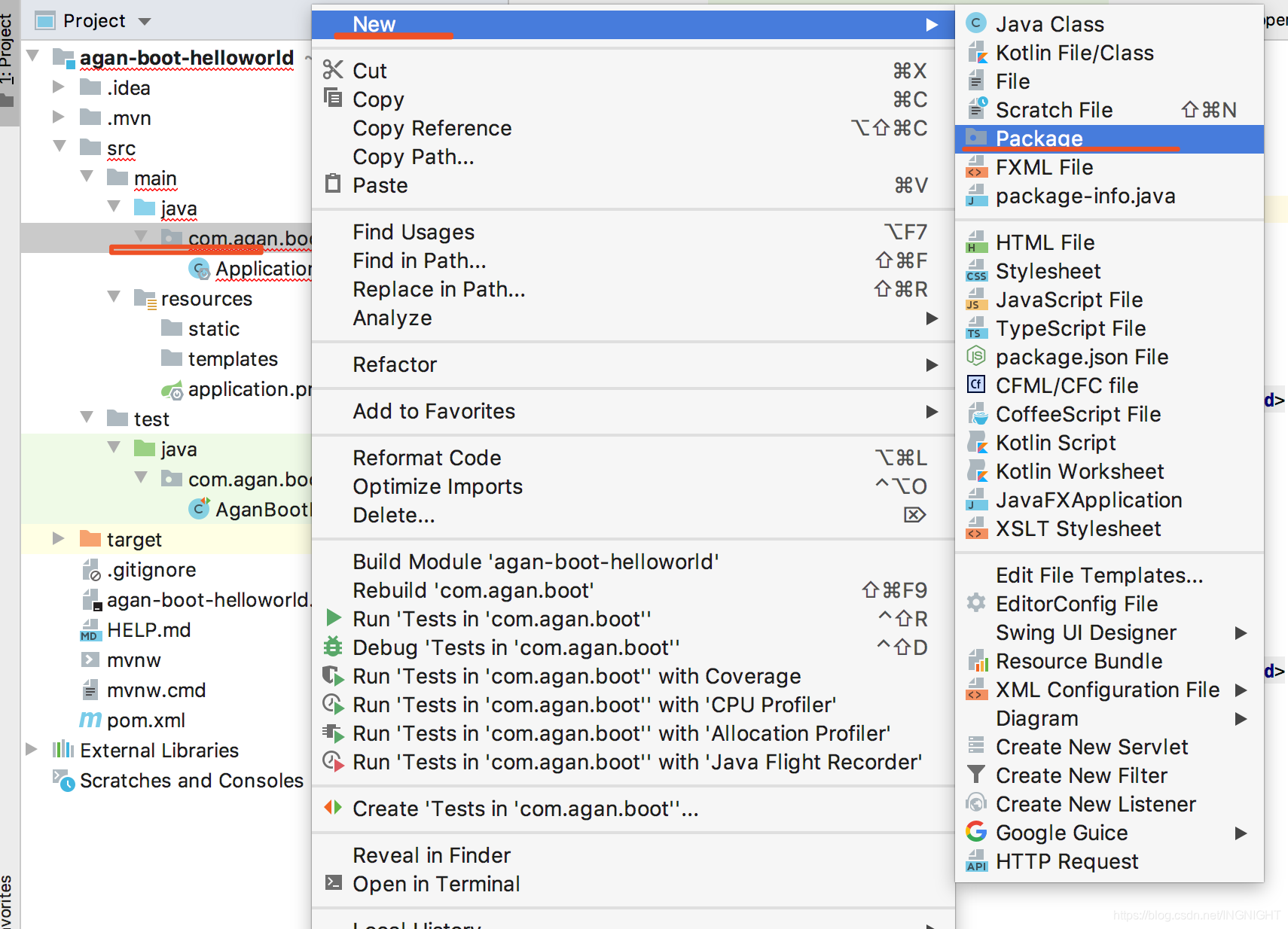
Task: Choose Rebuild 'com.agan.boot'
Action: coord(633,590)
